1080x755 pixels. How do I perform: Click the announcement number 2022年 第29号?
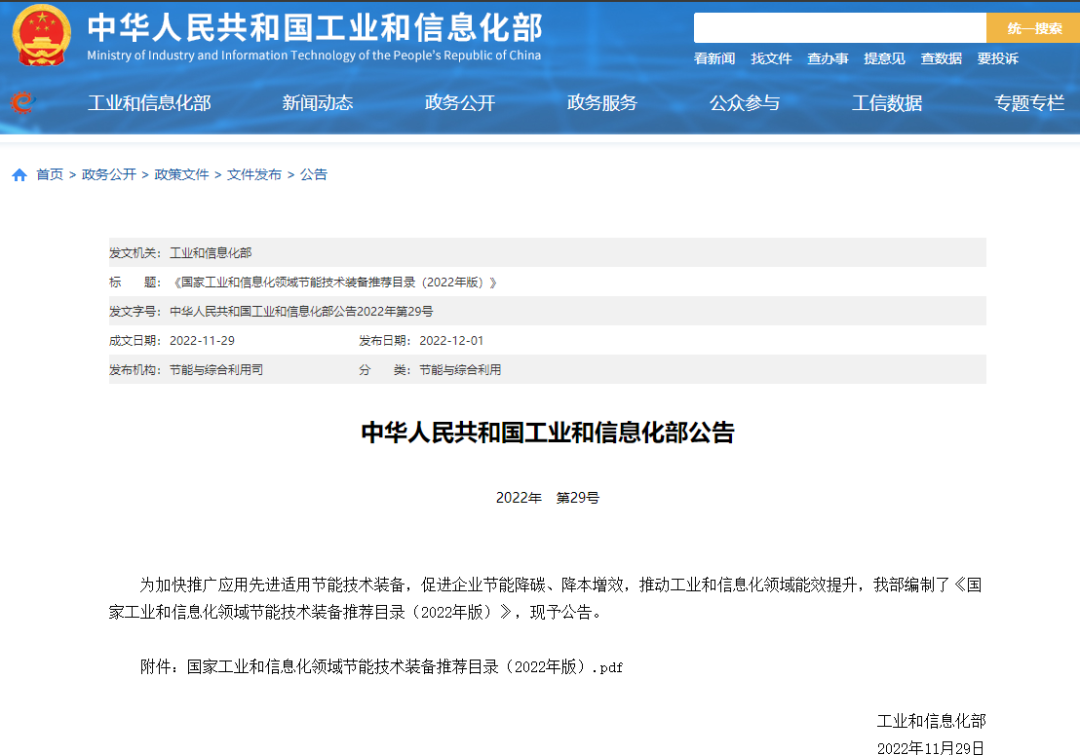548,498
